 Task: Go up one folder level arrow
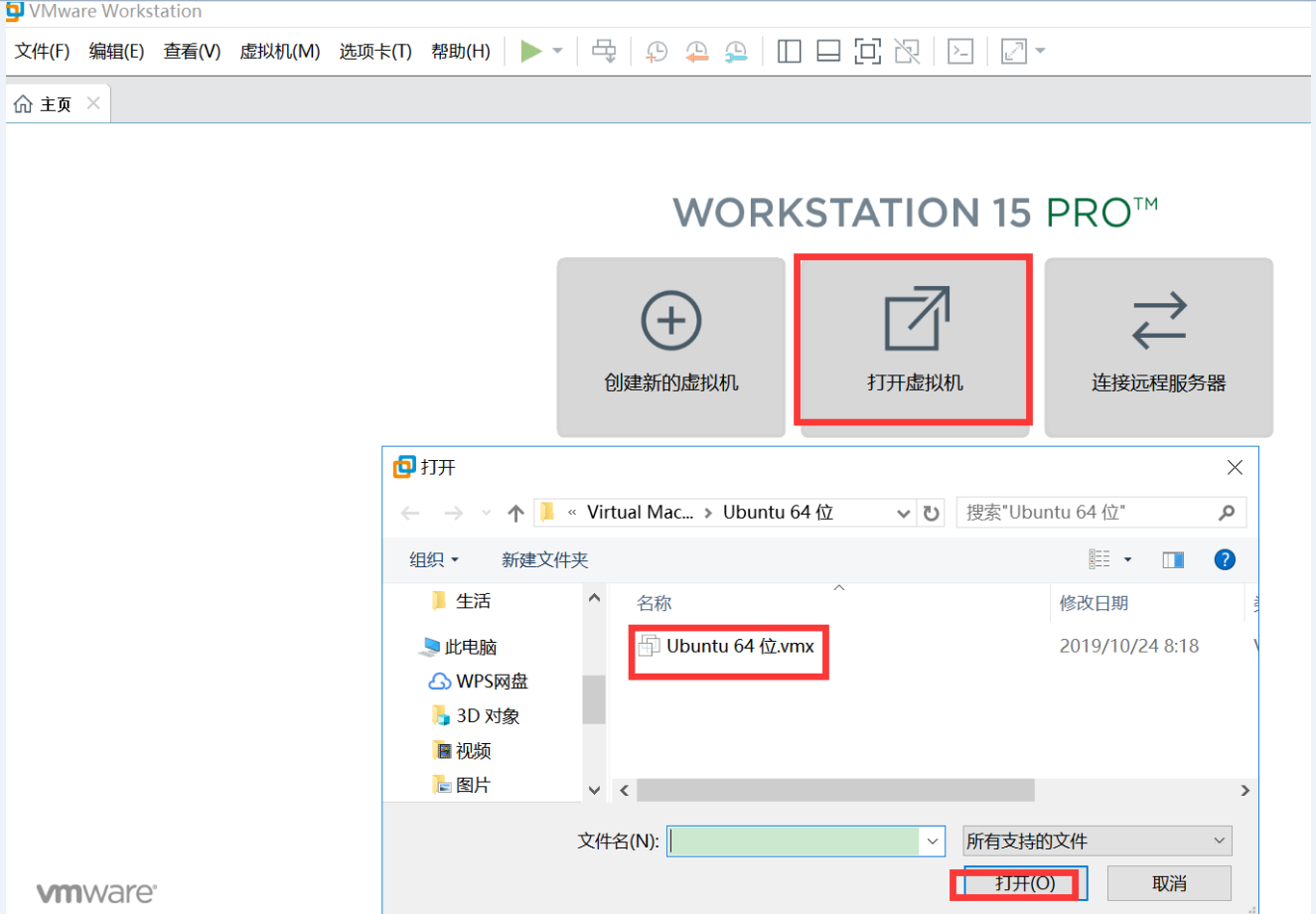[515, 513]
